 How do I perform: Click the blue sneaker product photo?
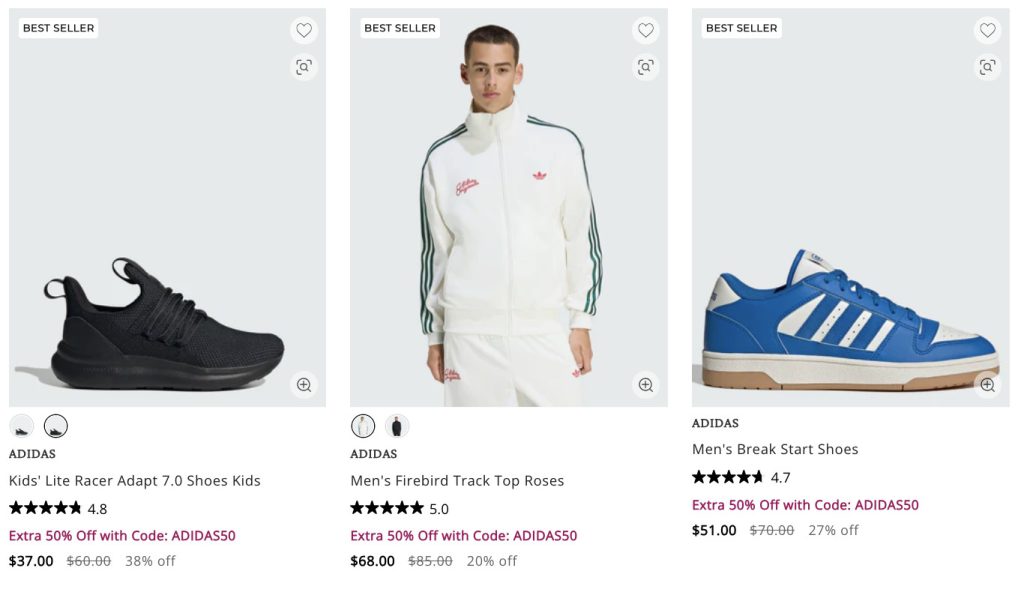coord(850,320)
